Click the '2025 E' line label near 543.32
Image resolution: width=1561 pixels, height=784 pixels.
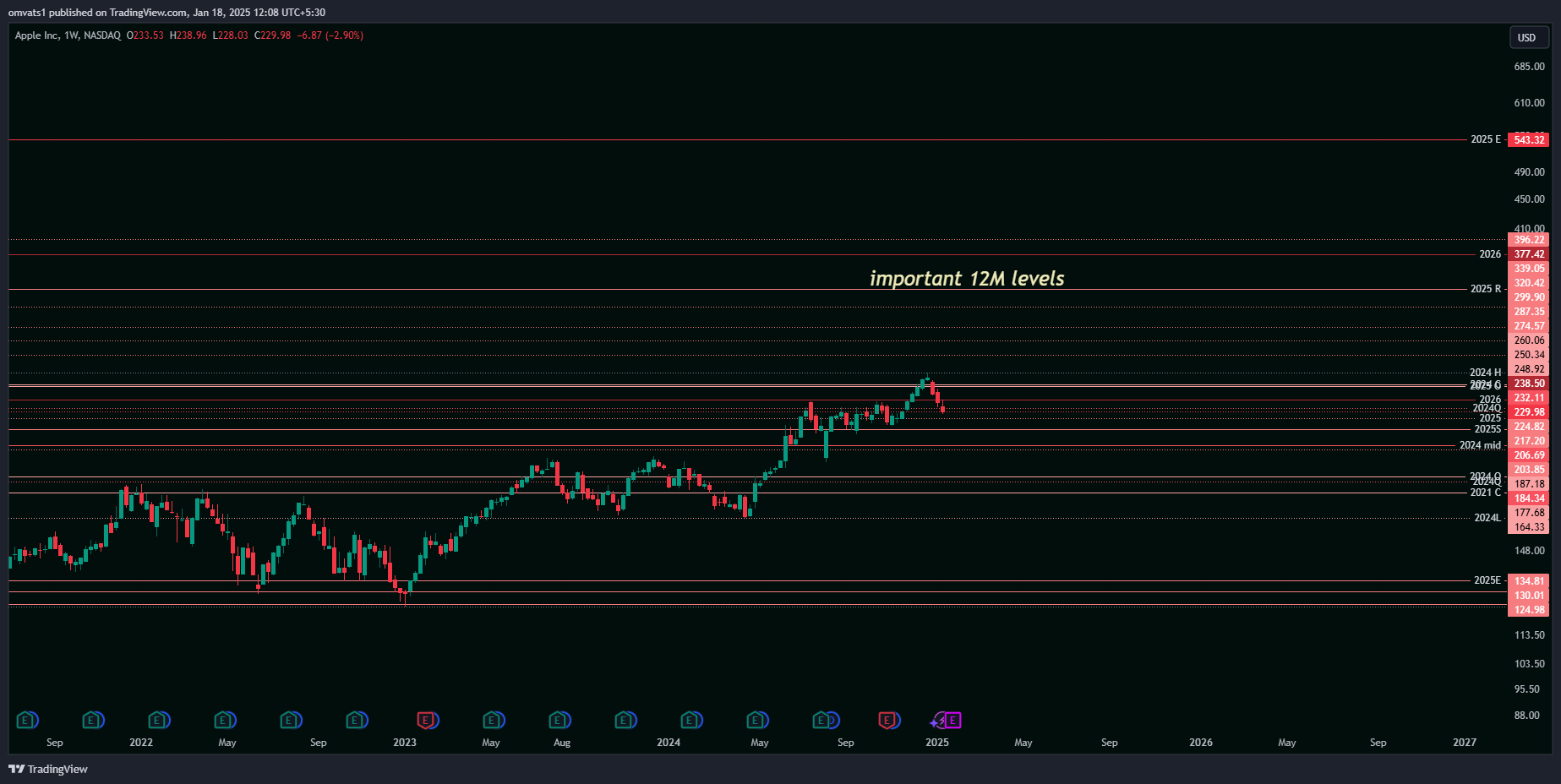coord(1486,139)
